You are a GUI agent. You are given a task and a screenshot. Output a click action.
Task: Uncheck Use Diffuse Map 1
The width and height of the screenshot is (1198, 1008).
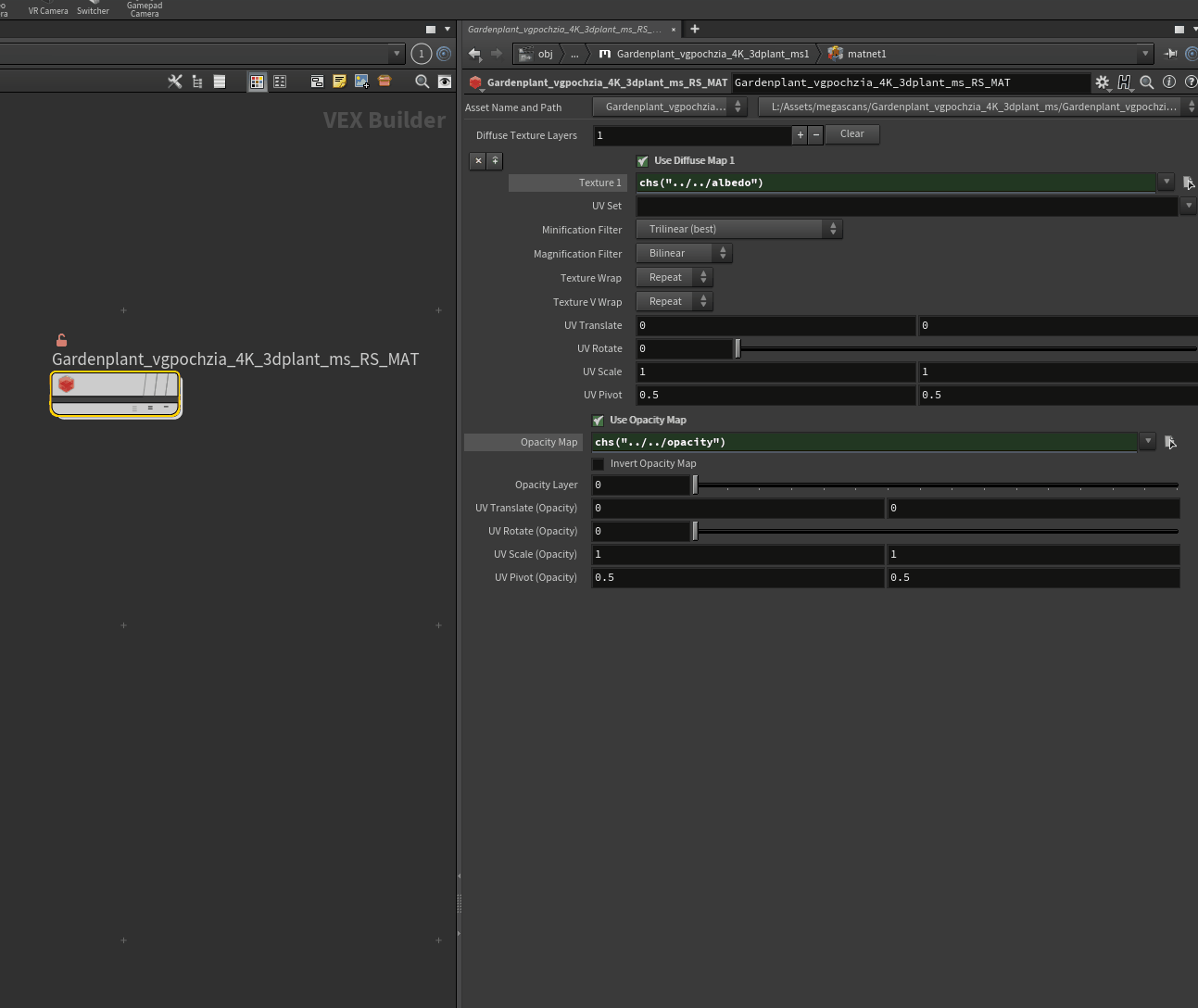pos(642,161)
